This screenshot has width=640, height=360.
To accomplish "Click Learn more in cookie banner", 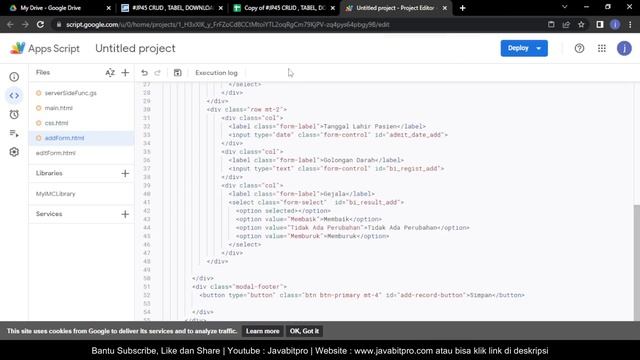I will click(262, 331).
